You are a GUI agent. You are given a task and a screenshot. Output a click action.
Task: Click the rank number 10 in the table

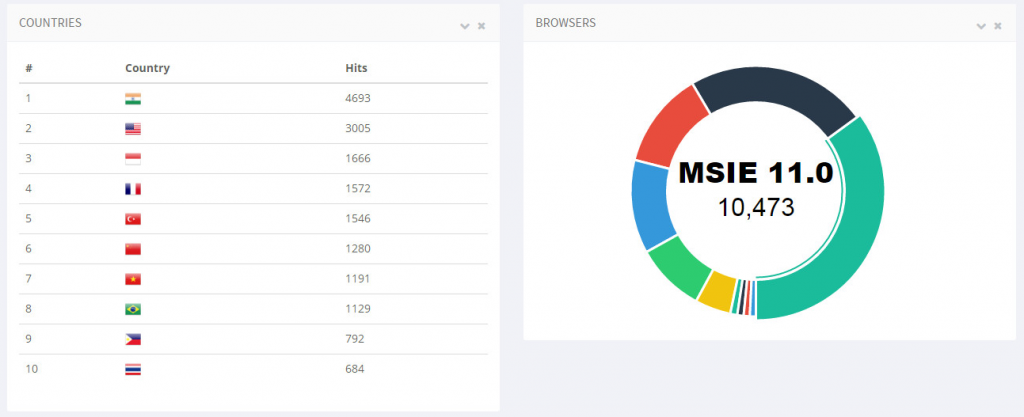pyautogui.click(x=32, y=368)
